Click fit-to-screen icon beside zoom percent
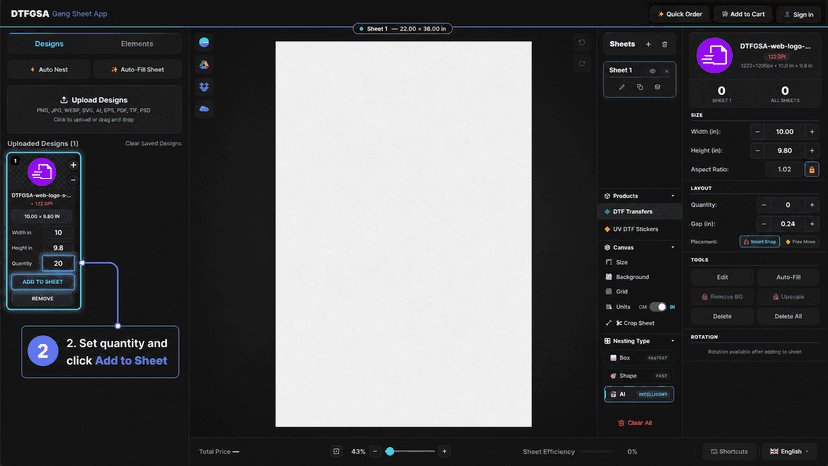Viewport: 828px width, 466px height. pos(336,451)
